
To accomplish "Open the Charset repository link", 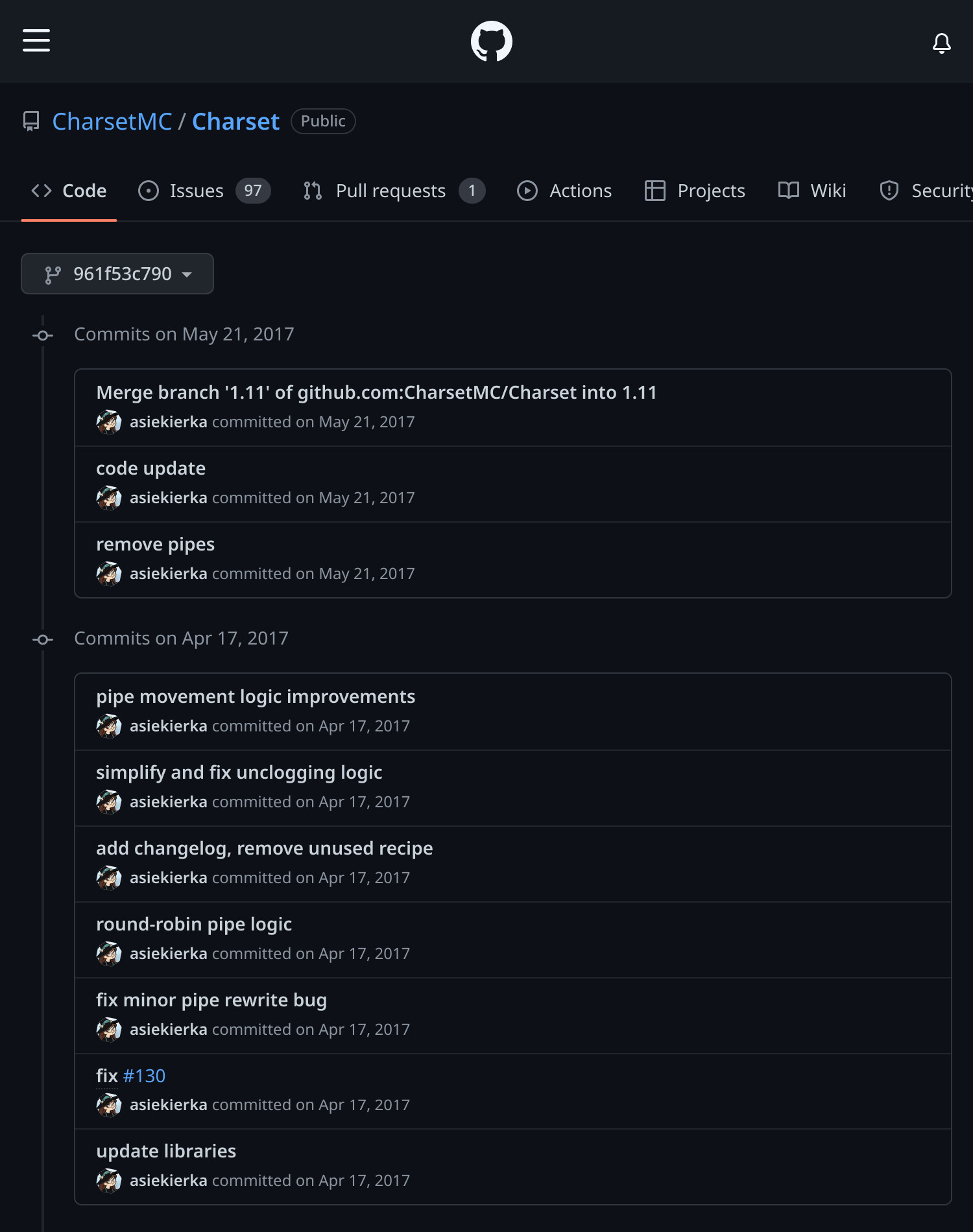I will pyautogui.click(x=235, y=121).
